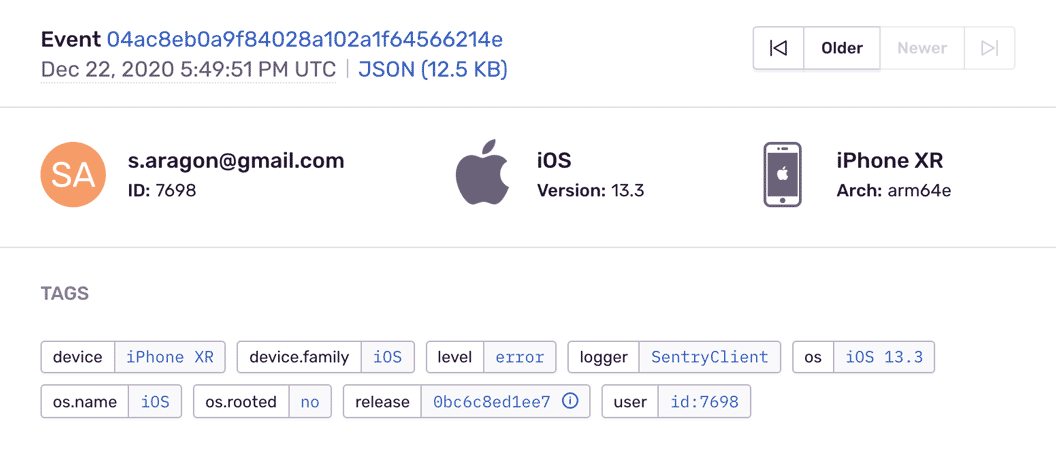Filter by level error tag

tap(519, 357)
